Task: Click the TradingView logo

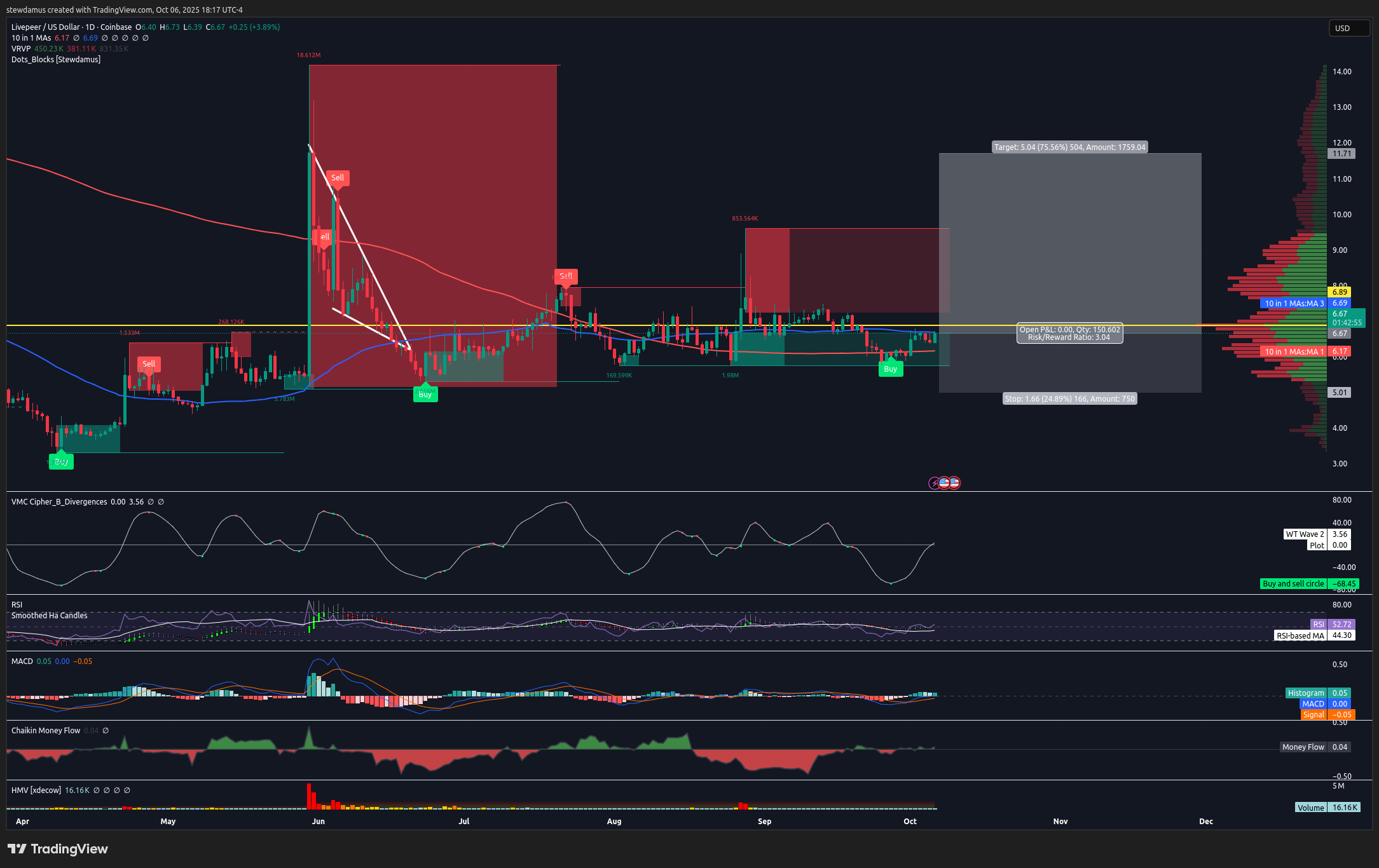Action: (58, 849)
